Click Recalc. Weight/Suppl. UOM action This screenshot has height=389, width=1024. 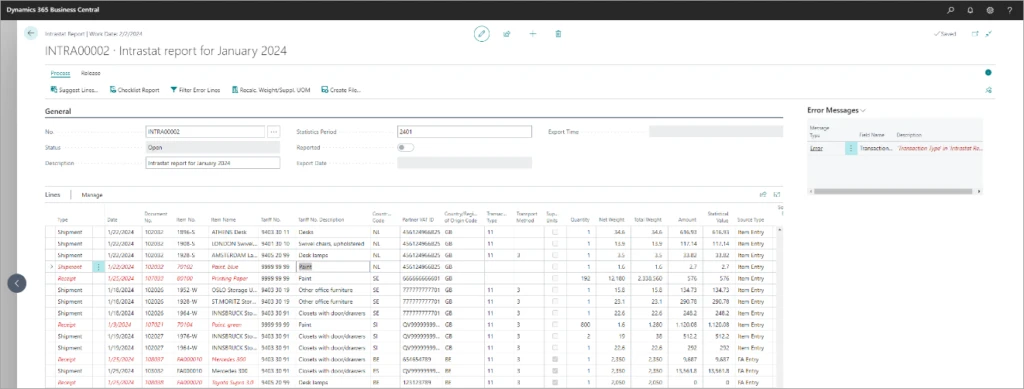[x=270, y=90]
